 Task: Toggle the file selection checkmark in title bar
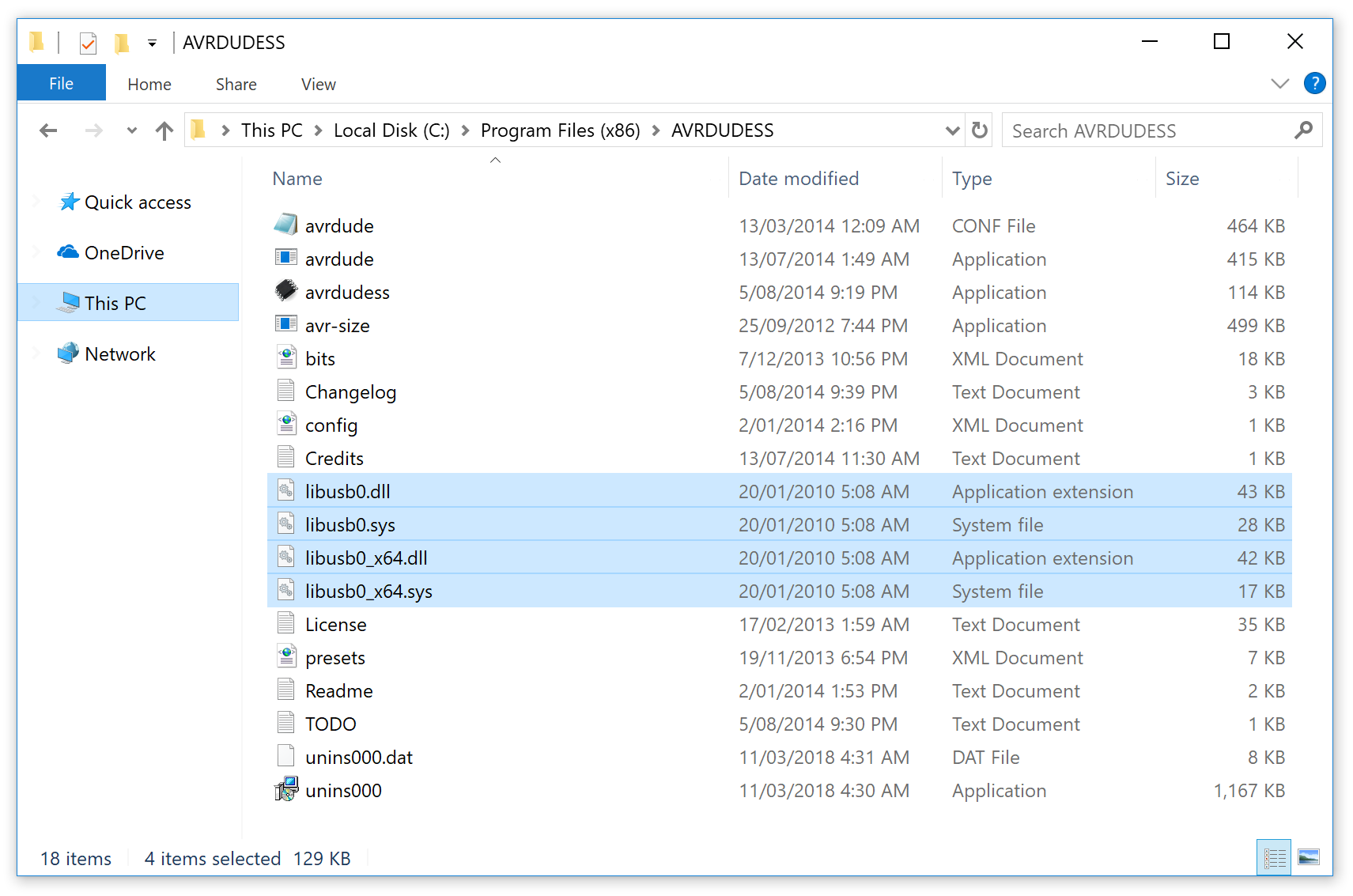[x=87, y=42]
